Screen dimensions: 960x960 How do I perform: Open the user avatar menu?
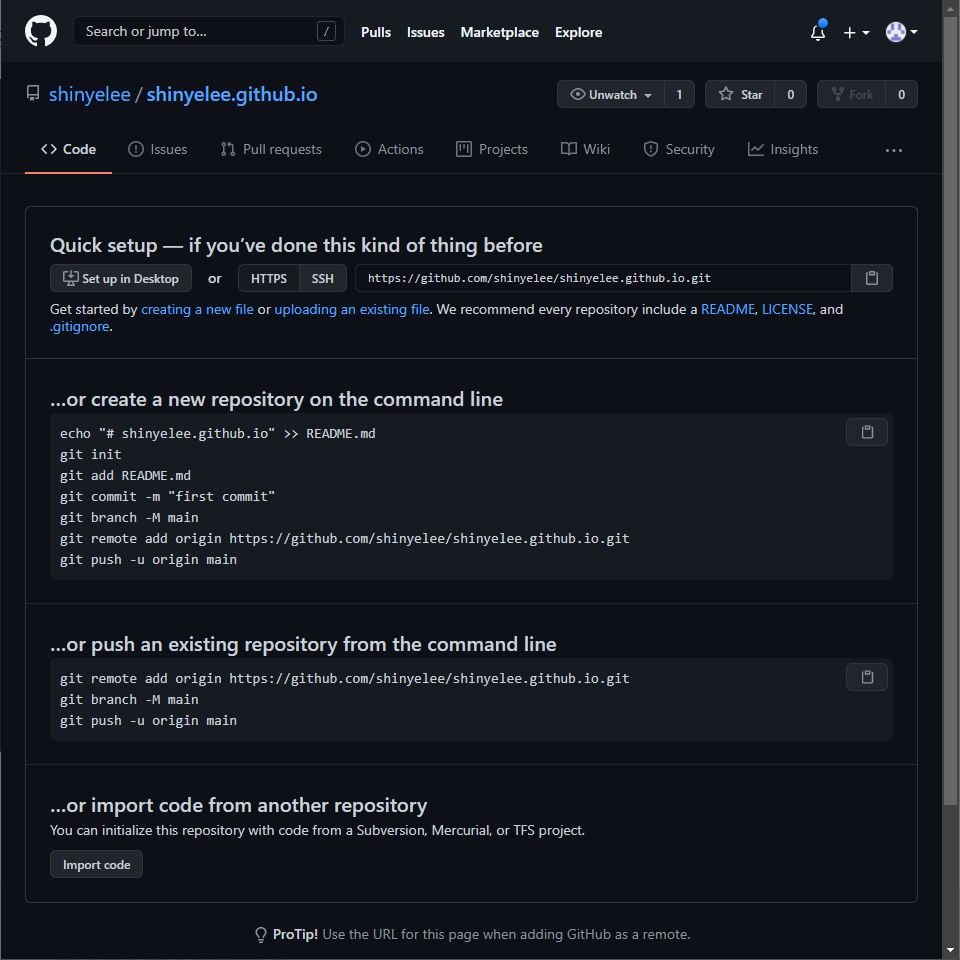[901, 32]
